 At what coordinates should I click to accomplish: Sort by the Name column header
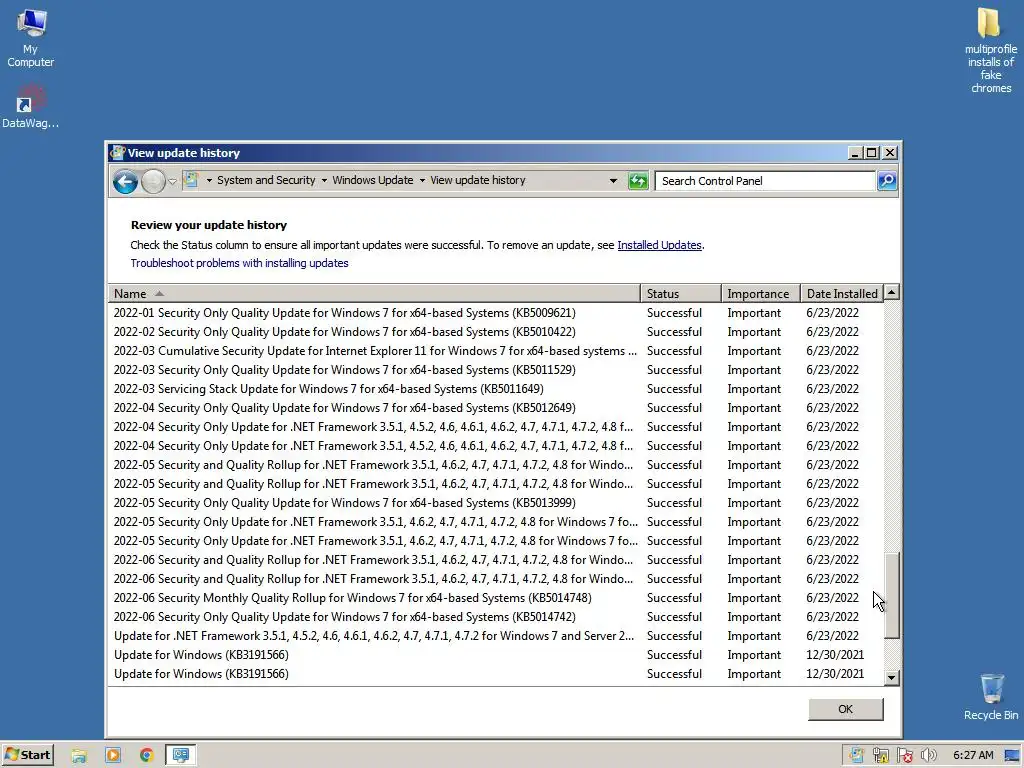[x=374, y=294]
